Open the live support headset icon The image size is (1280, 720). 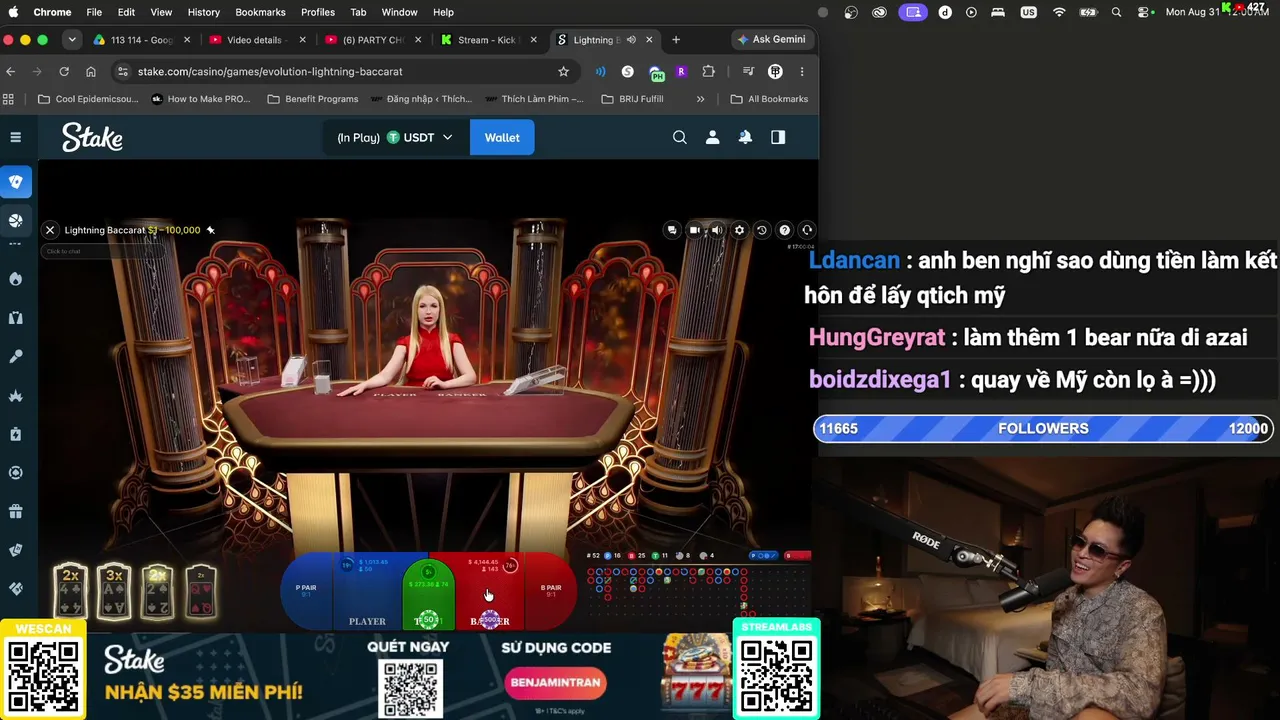coord(807,230)
